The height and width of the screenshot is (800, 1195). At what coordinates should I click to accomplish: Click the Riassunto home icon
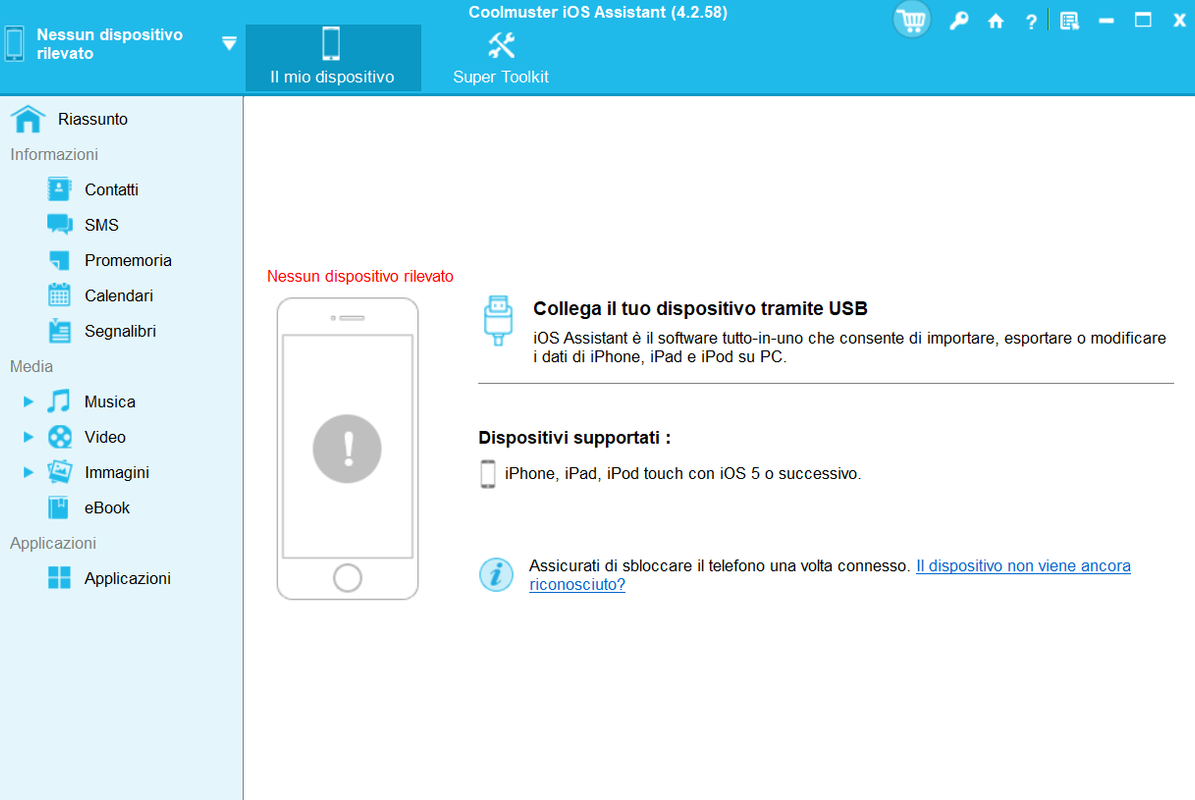click(27, 119)
